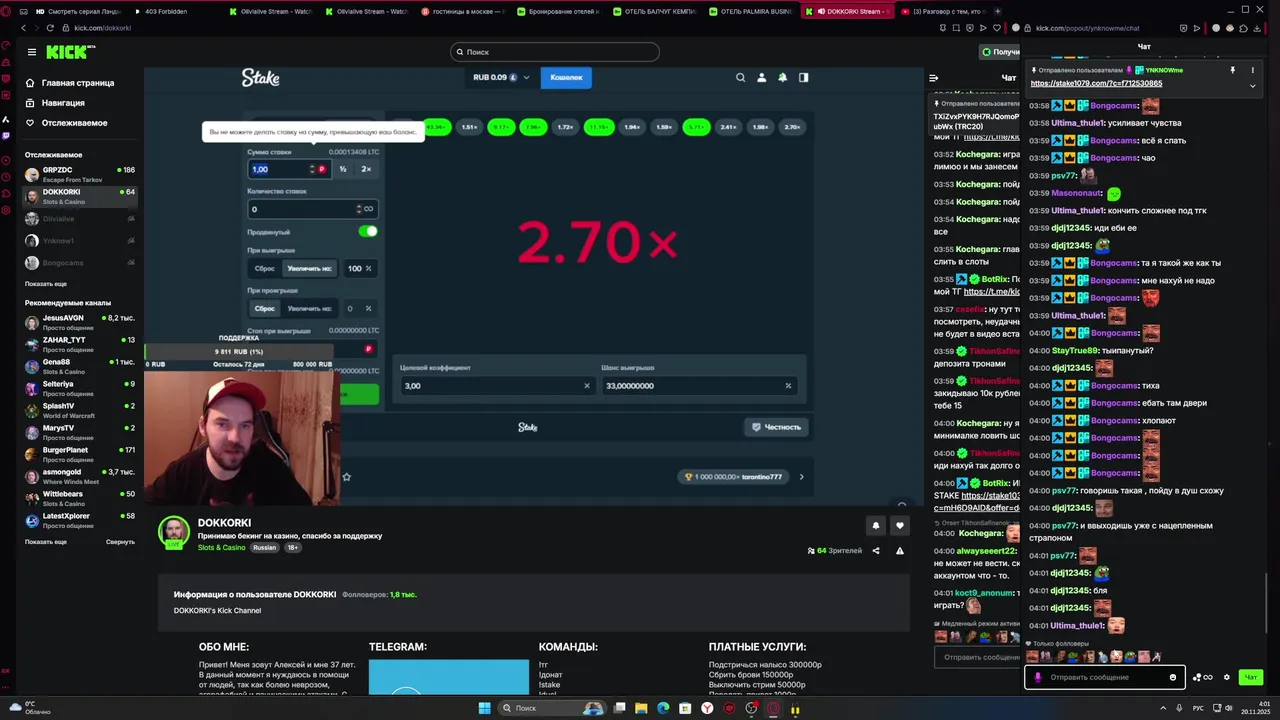
Task: Collapse recommended list via Свернуть
Action: click(x=120, y=541)
